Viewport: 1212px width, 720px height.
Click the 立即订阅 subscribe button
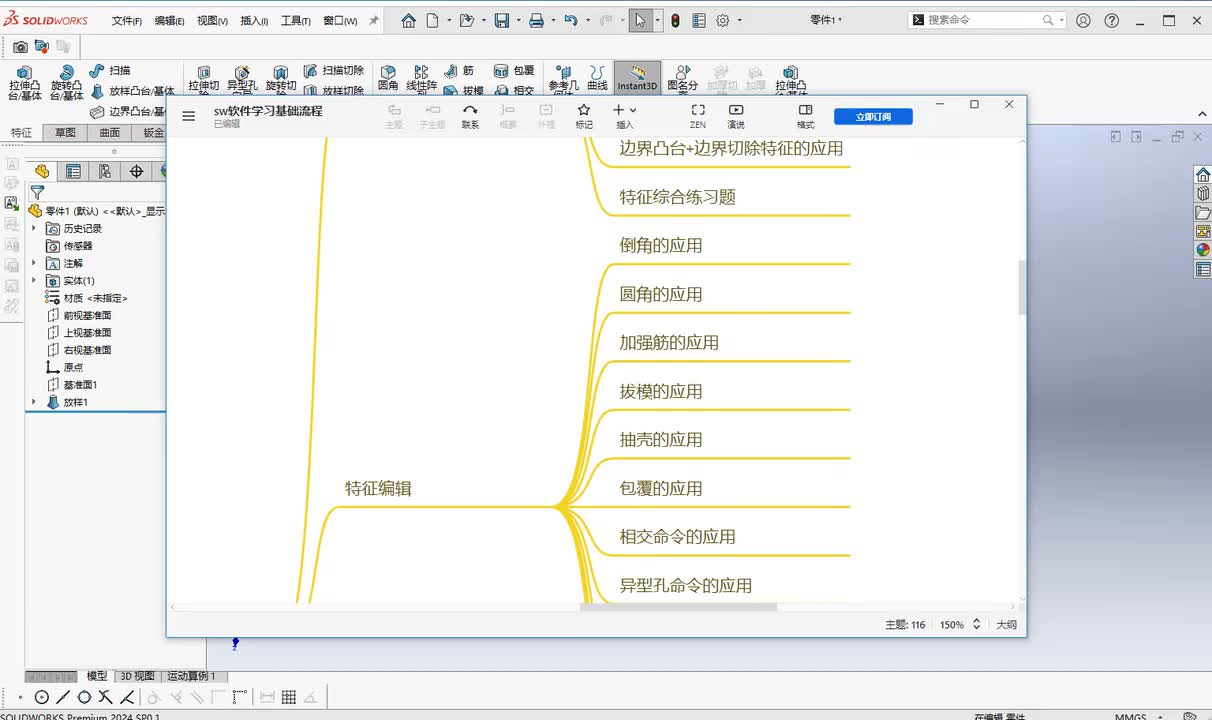point(873,116)
